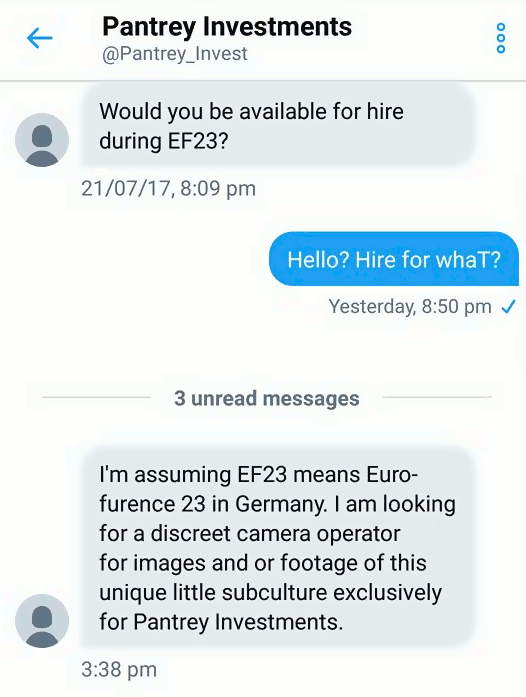Tap the avatar beside the EF23 hire question
This screenshot has width=526, height=697.
(42, 140)
